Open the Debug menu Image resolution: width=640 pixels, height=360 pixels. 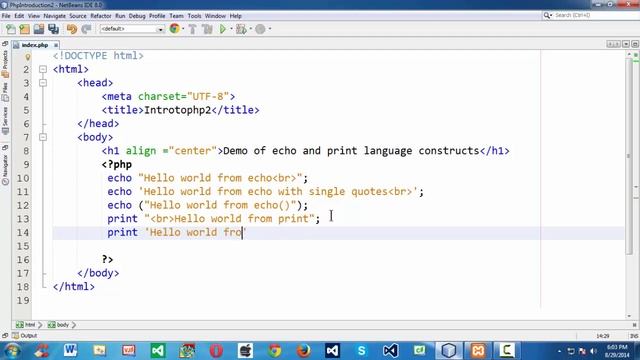(137, 16)
